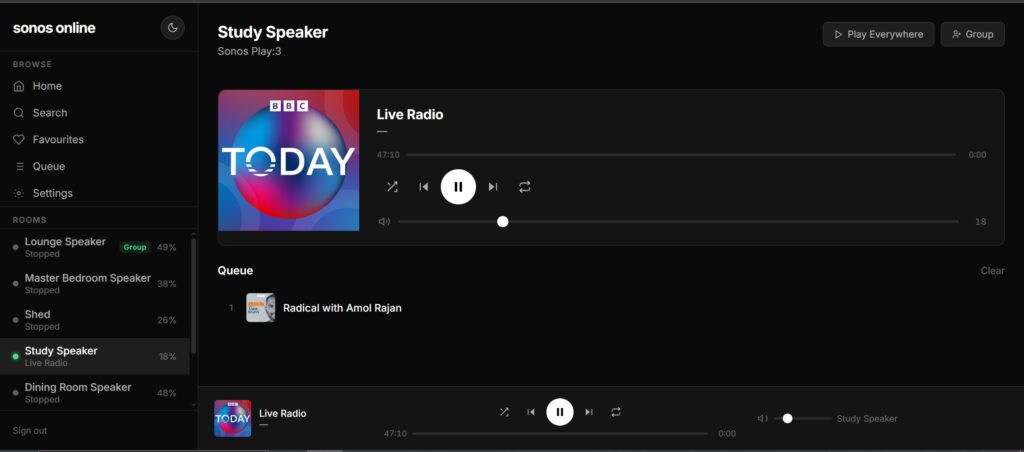Click the bottom bar BBC Today thumbnail

coord(232,419)
